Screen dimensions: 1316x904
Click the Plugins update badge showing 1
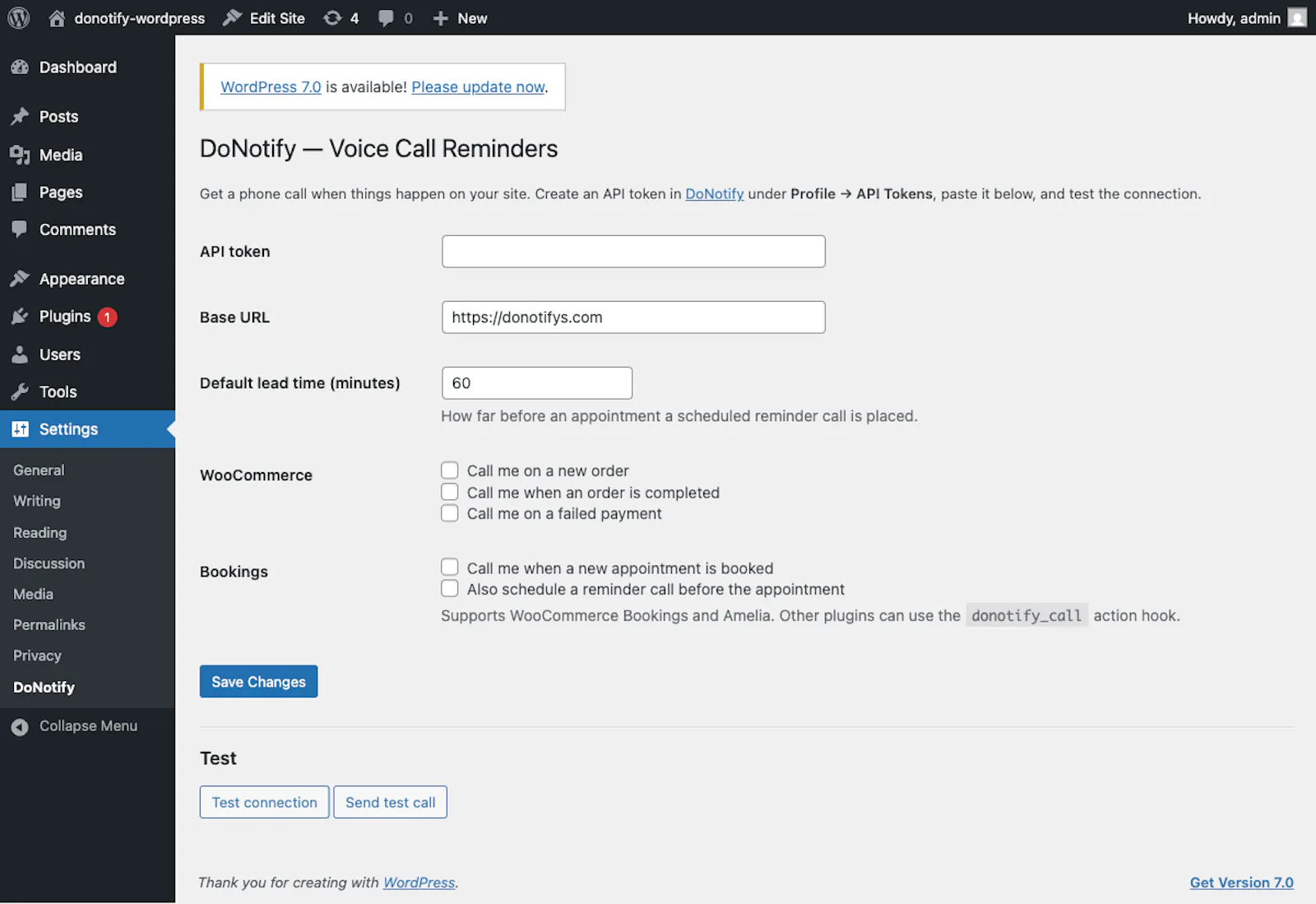[107, 317]
